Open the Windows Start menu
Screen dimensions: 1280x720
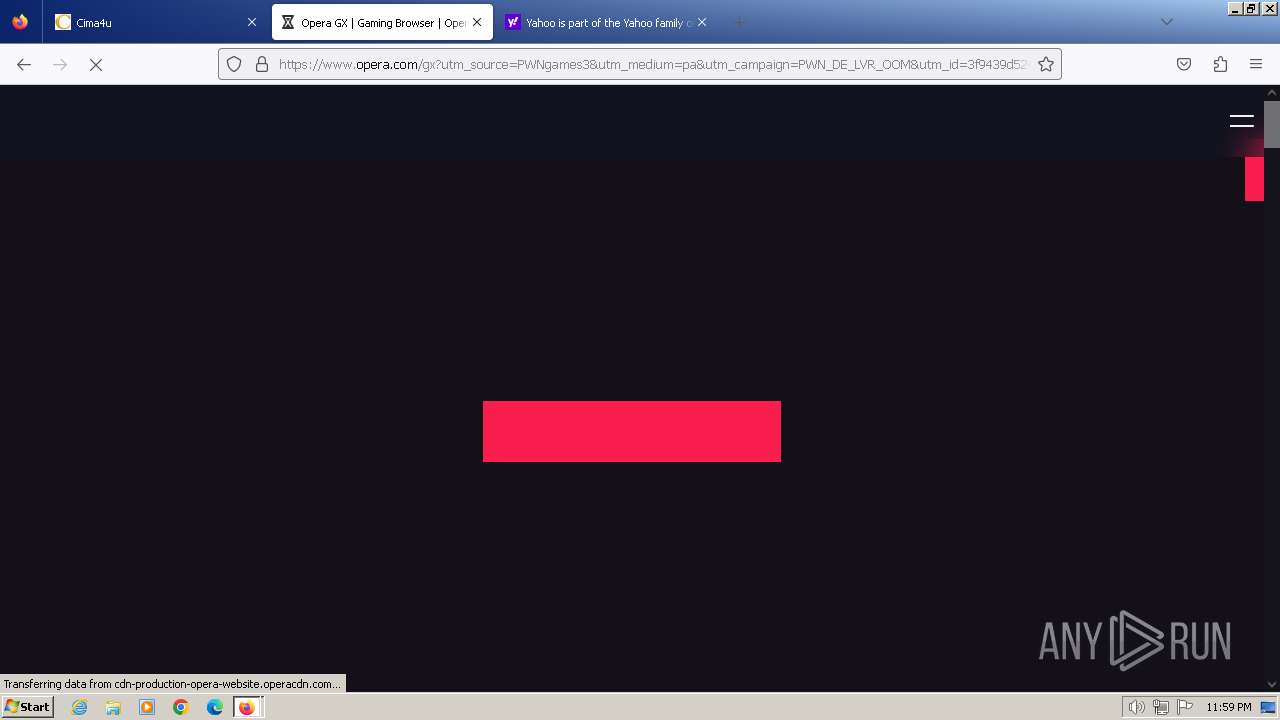tap(27, 707)
